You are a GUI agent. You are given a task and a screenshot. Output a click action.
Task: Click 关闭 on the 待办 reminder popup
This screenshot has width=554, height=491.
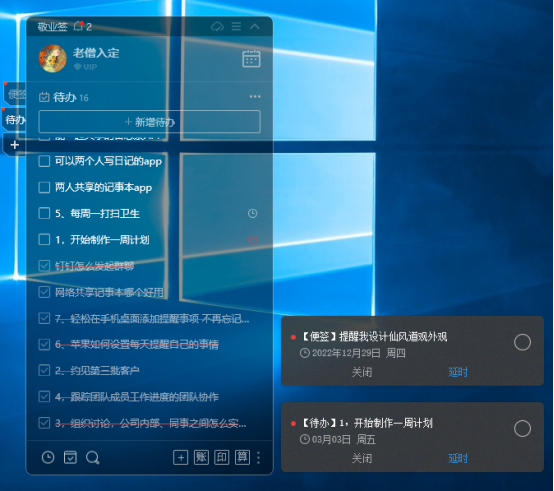(362, 459)
